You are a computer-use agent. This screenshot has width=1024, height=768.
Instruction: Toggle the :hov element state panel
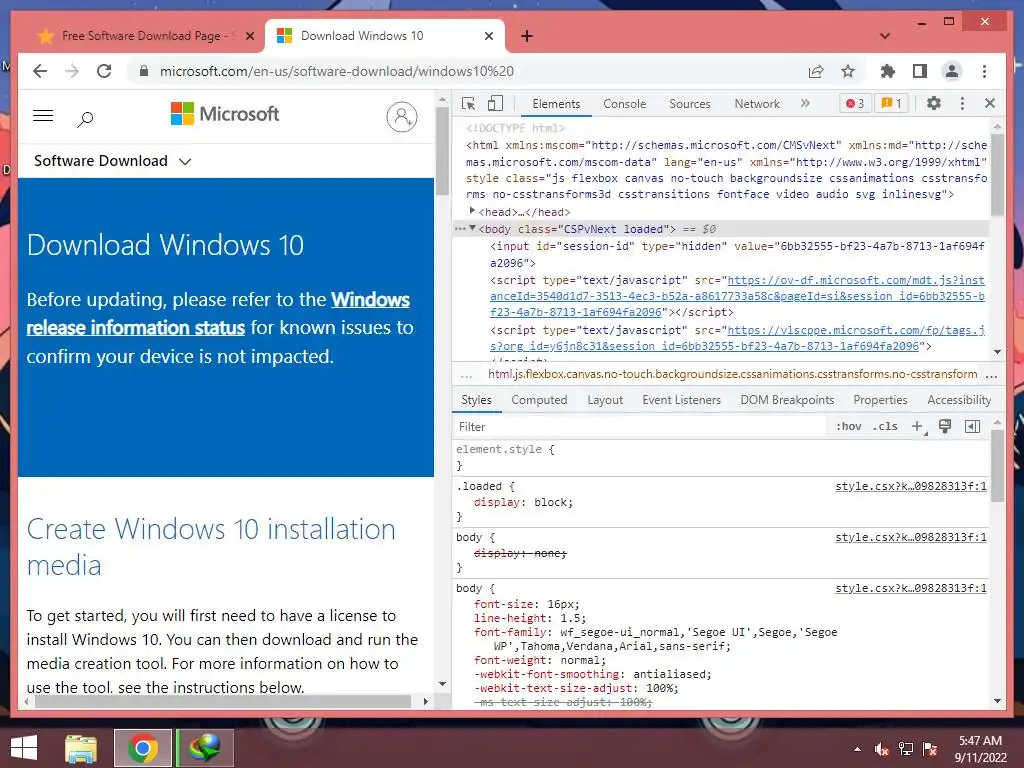pyautogui.click(x=848, y=426)
